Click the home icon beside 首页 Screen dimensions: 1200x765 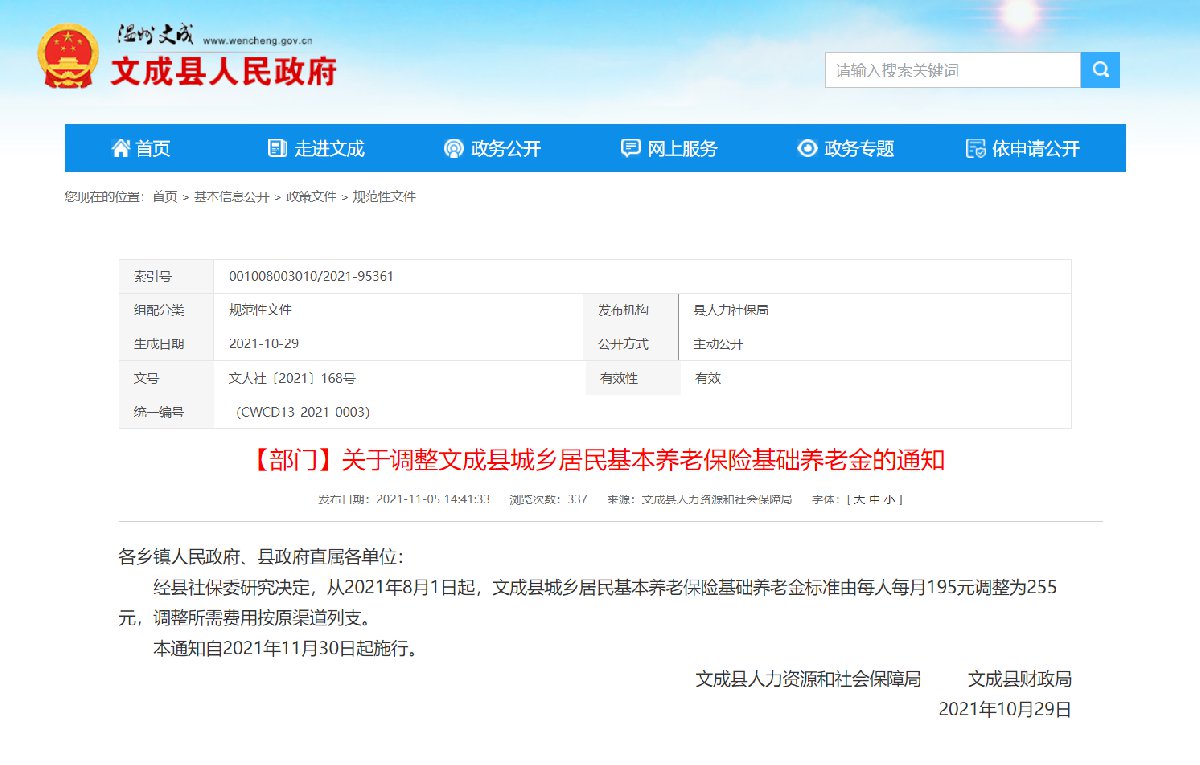click(x=121, y=148)
